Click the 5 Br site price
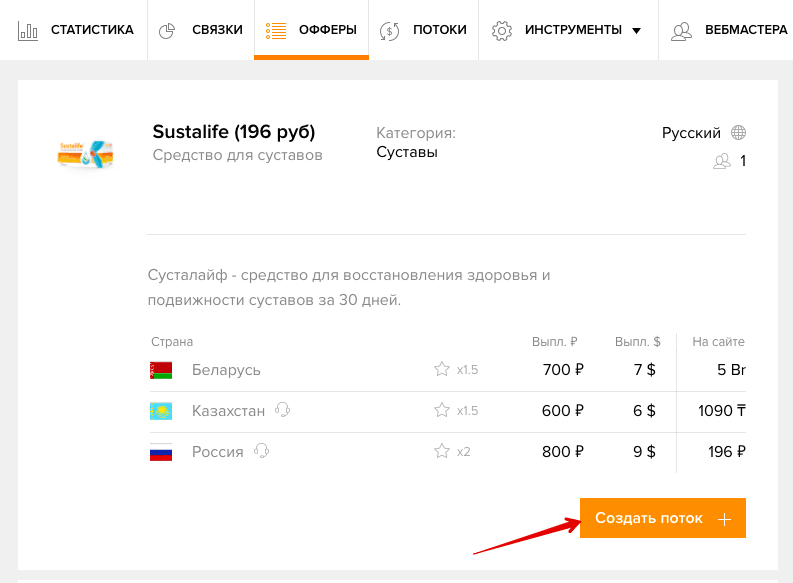Image resolution: width=793 pixels, height=583 pixels. pyautogui.click(x=731, y=370)
